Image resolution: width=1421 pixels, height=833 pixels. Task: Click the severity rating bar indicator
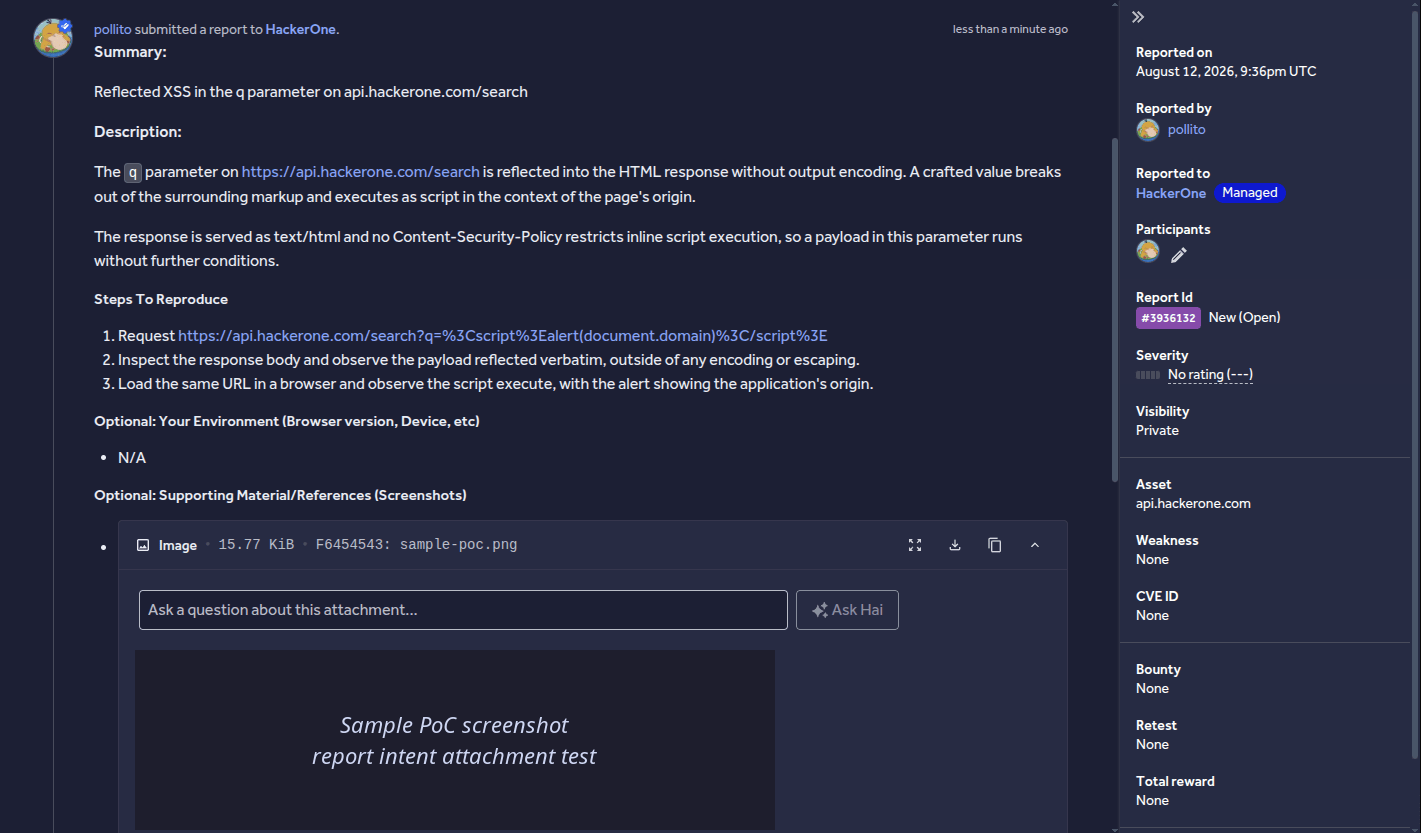pos(1148,375)
